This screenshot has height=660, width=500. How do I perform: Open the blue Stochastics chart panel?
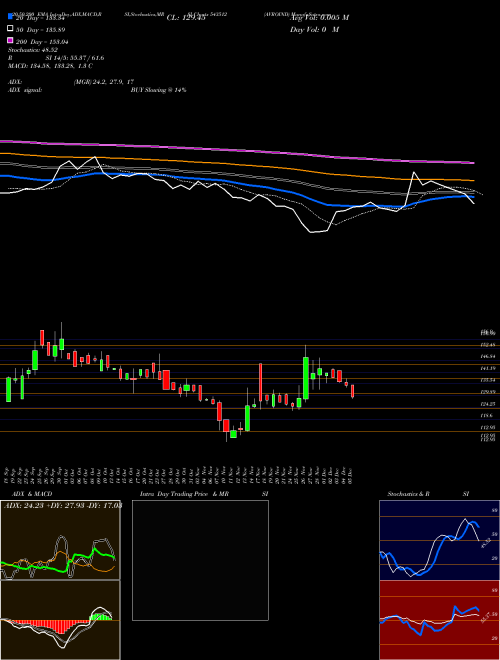tap(439, 540)
